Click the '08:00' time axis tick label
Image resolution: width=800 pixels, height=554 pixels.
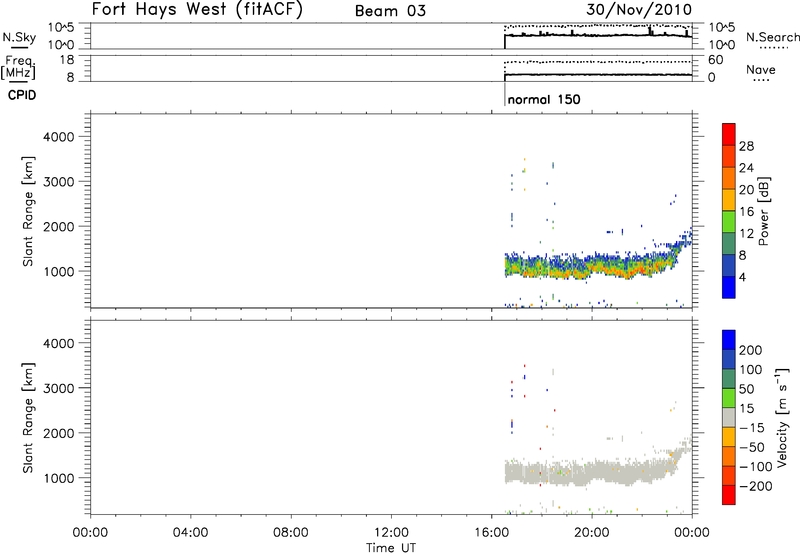[291, 533]
